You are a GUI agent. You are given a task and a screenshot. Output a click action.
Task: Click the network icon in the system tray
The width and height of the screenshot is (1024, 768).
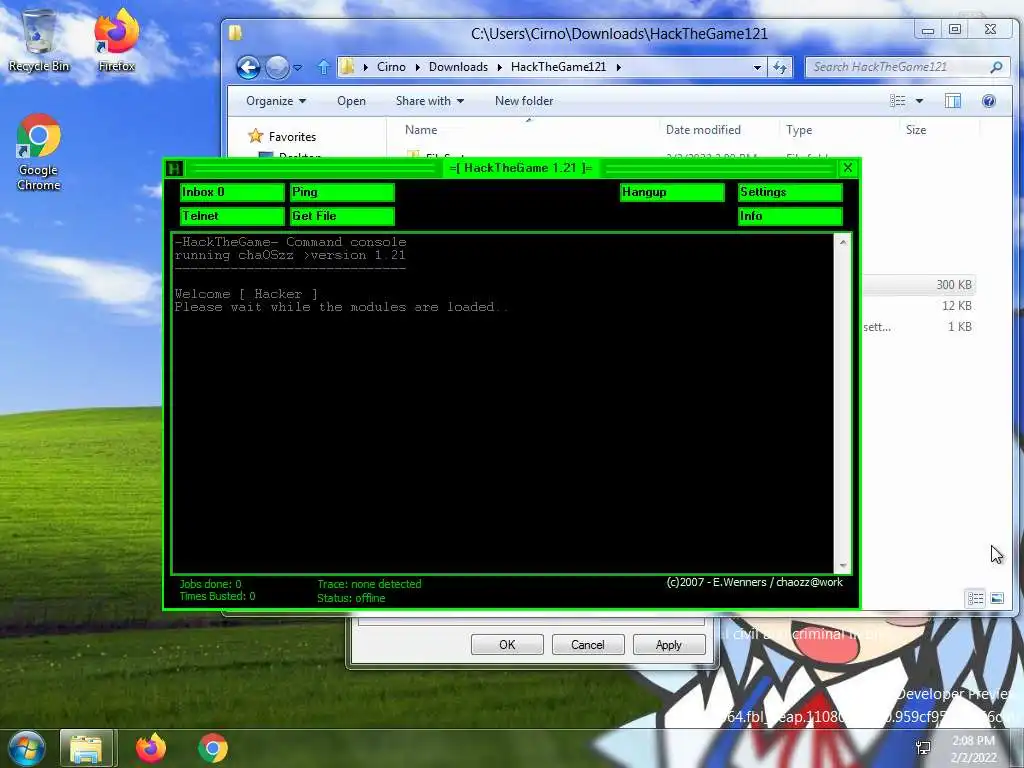pyautogui.click(x=923, y=748)
